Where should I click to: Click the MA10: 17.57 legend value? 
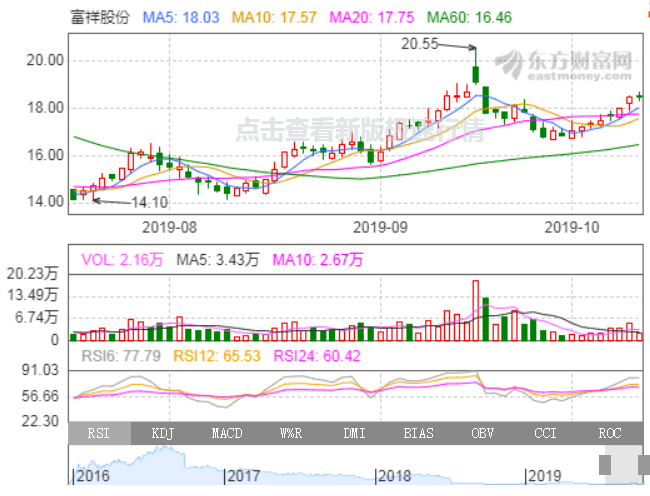274,17
